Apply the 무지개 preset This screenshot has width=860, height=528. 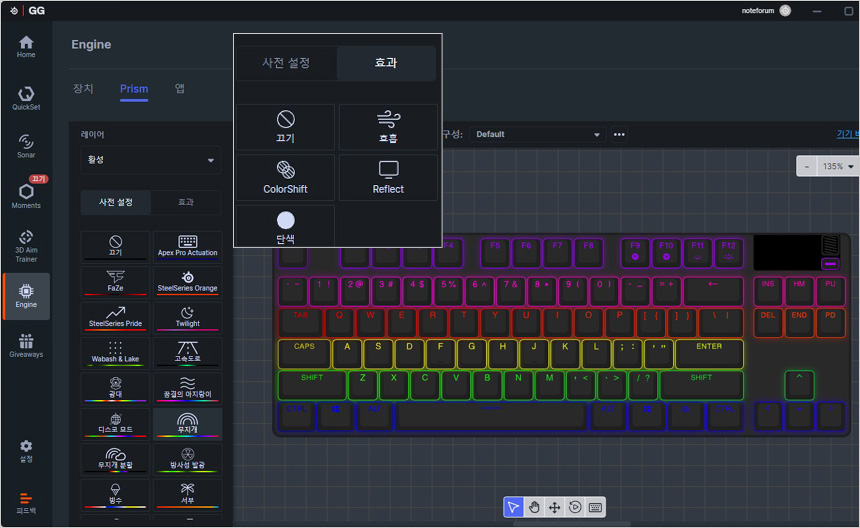(188, 423)
